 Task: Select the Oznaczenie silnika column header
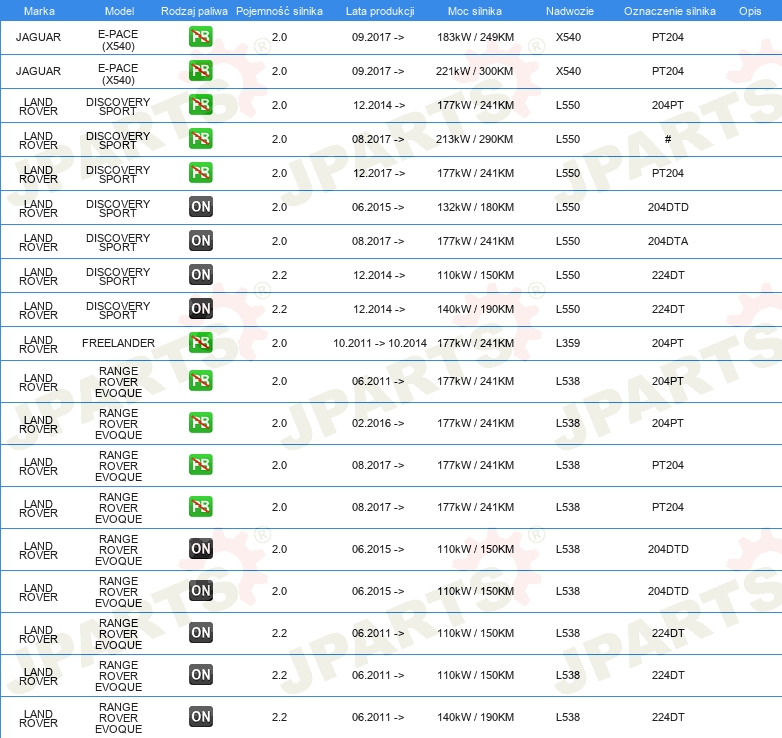[669, 11]
